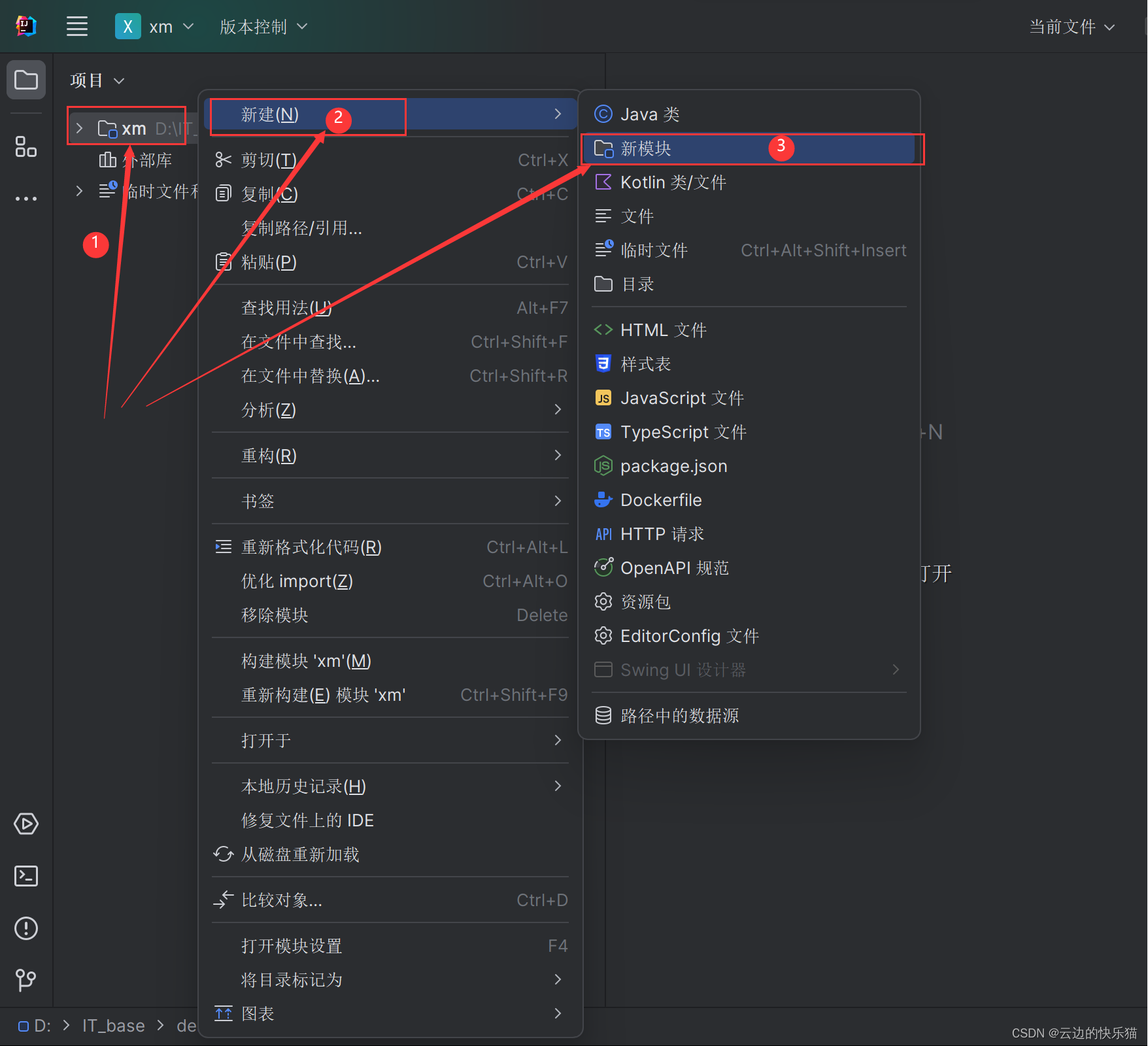Click the xm project badge icon

128,27
